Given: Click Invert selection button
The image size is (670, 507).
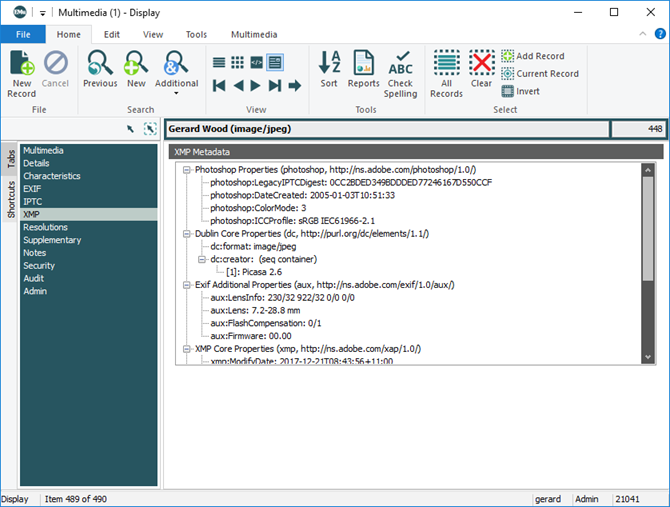Looking at the screenshot, I should pyautogui.click(x=520, y=91).
